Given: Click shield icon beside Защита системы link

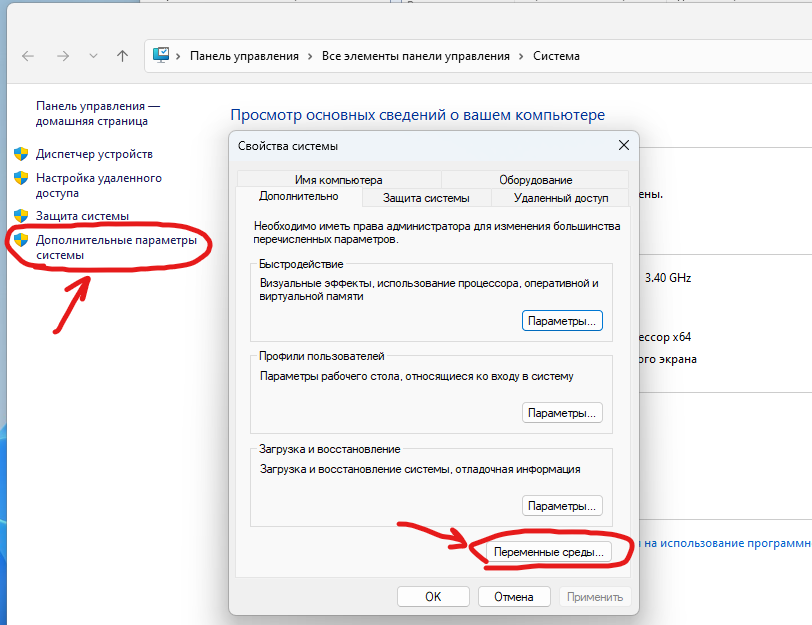Looking at the screenshot, I should [20, 216].
